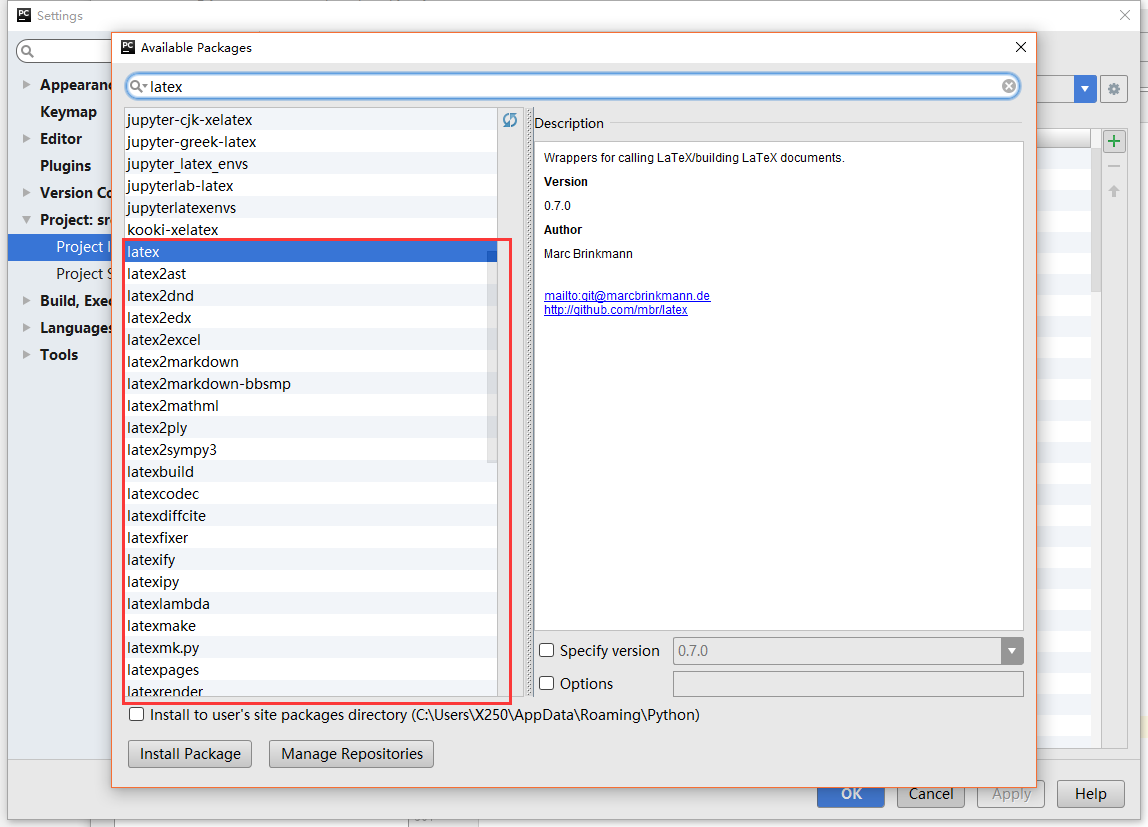Image resolution: width=1148 pixels, height=827 pixels.
Task: Select jupyter_latex_envs package
Action: 310,164
